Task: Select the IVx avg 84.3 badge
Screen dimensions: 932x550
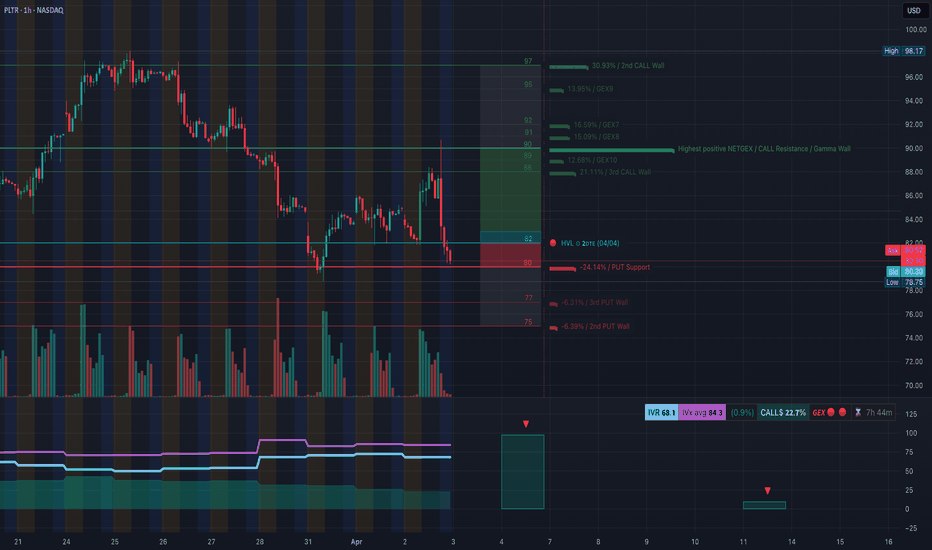Action: [702, 412]
